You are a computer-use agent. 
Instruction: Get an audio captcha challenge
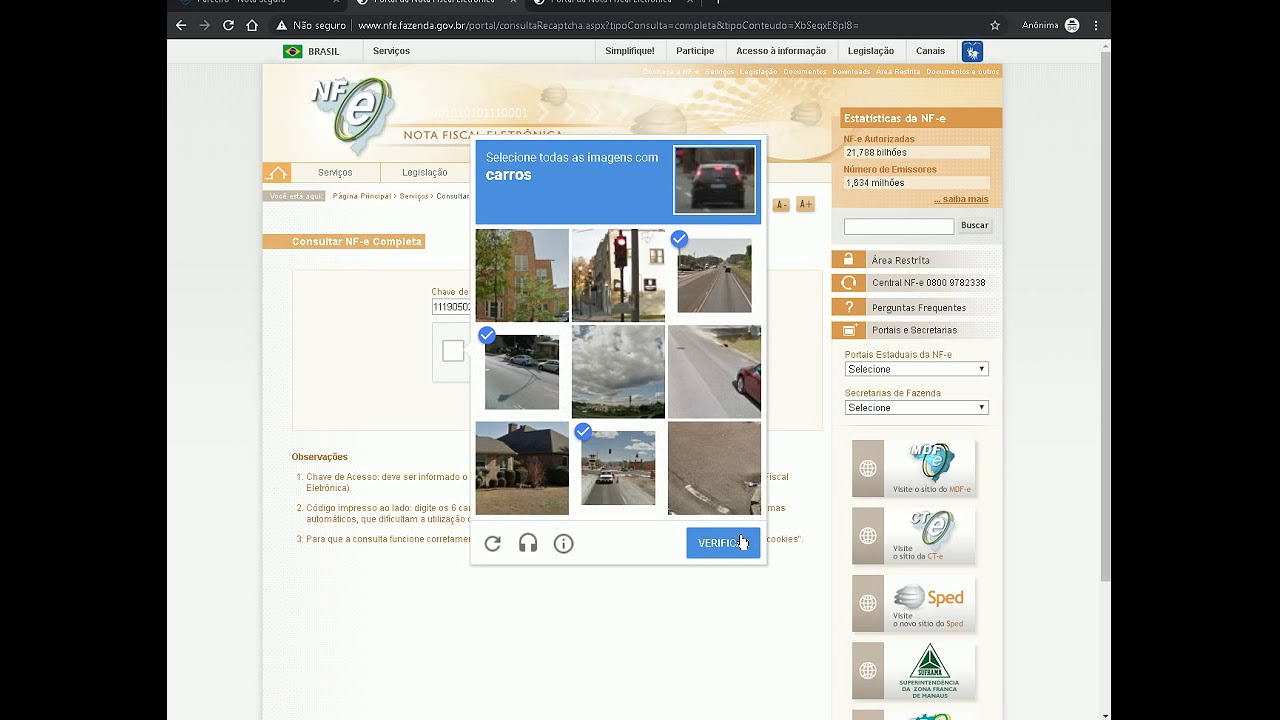[528, 544]
